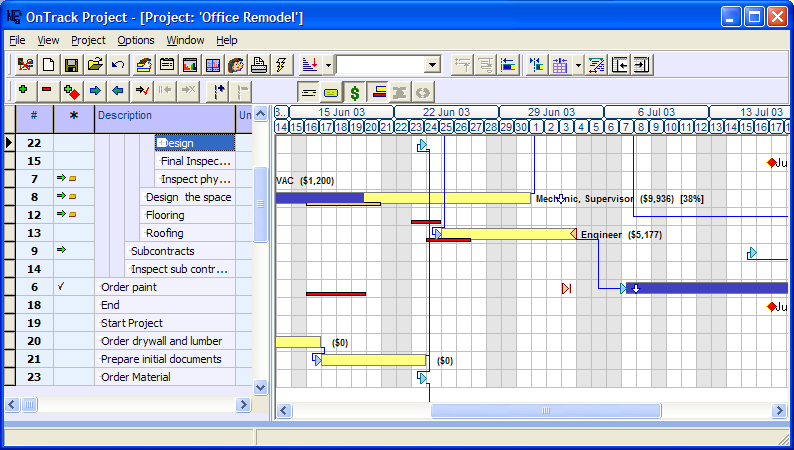Toggle the dollar sign cost display
The height and width of the screenshot is (450, 794).
pyautogui.click(x=354, y=92)
